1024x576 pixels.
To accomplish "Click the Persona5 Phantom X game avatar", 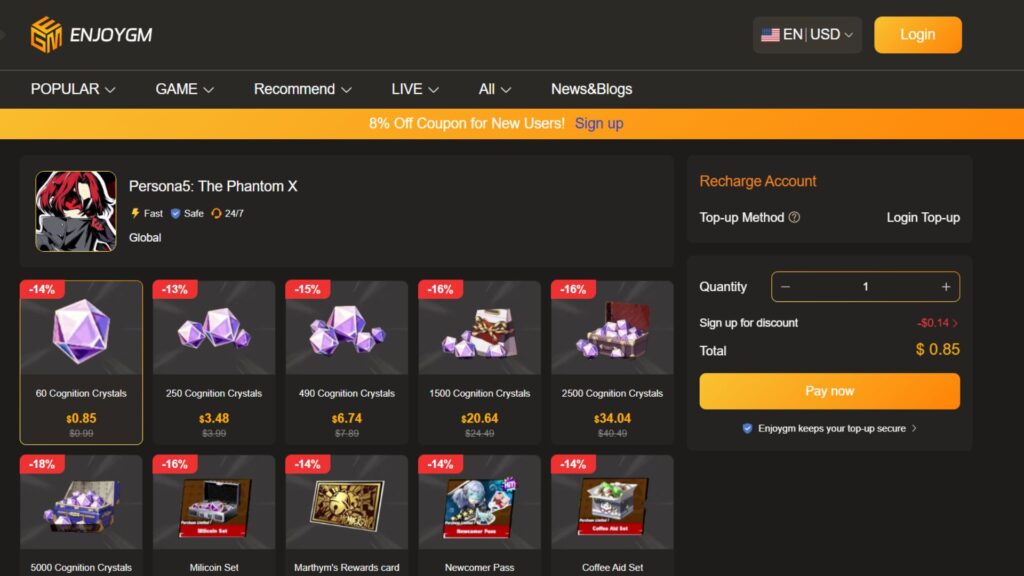I will (76, 211).
